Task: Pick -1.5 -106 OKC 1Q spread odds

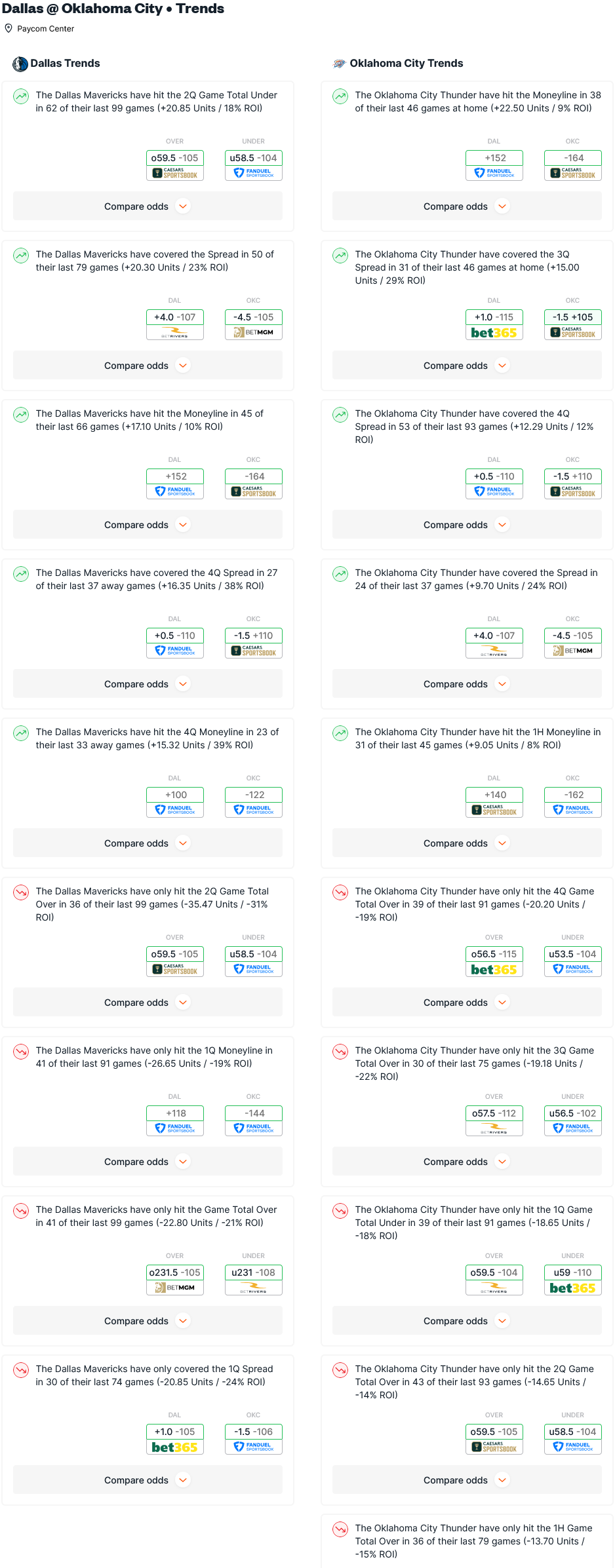Action: 254,1432
